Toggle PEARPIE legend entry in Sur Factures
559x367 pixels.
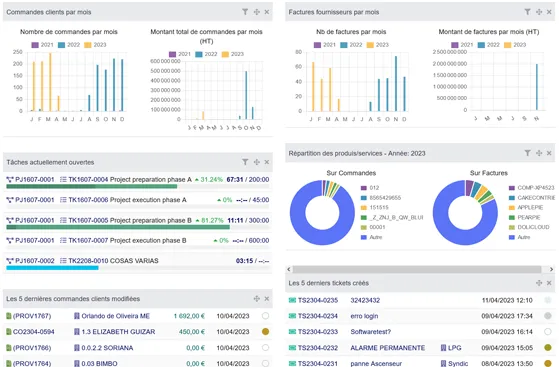pos(525,217)
